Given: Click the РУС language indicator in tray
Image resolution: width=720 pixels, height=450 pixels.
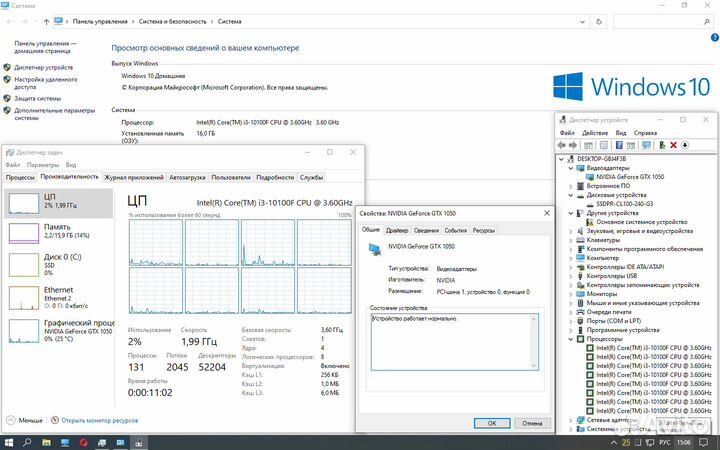Looking at the screenshot, I should click(x=665, y=443).
